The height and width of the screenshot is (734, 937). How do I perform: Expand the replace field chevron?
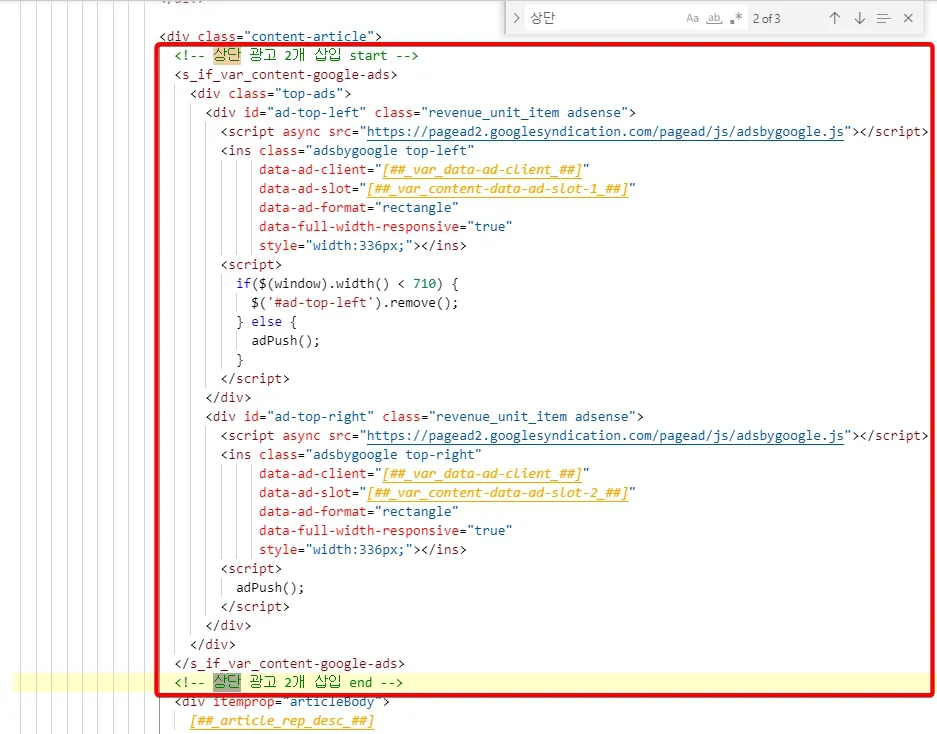[x=516, y=19]
